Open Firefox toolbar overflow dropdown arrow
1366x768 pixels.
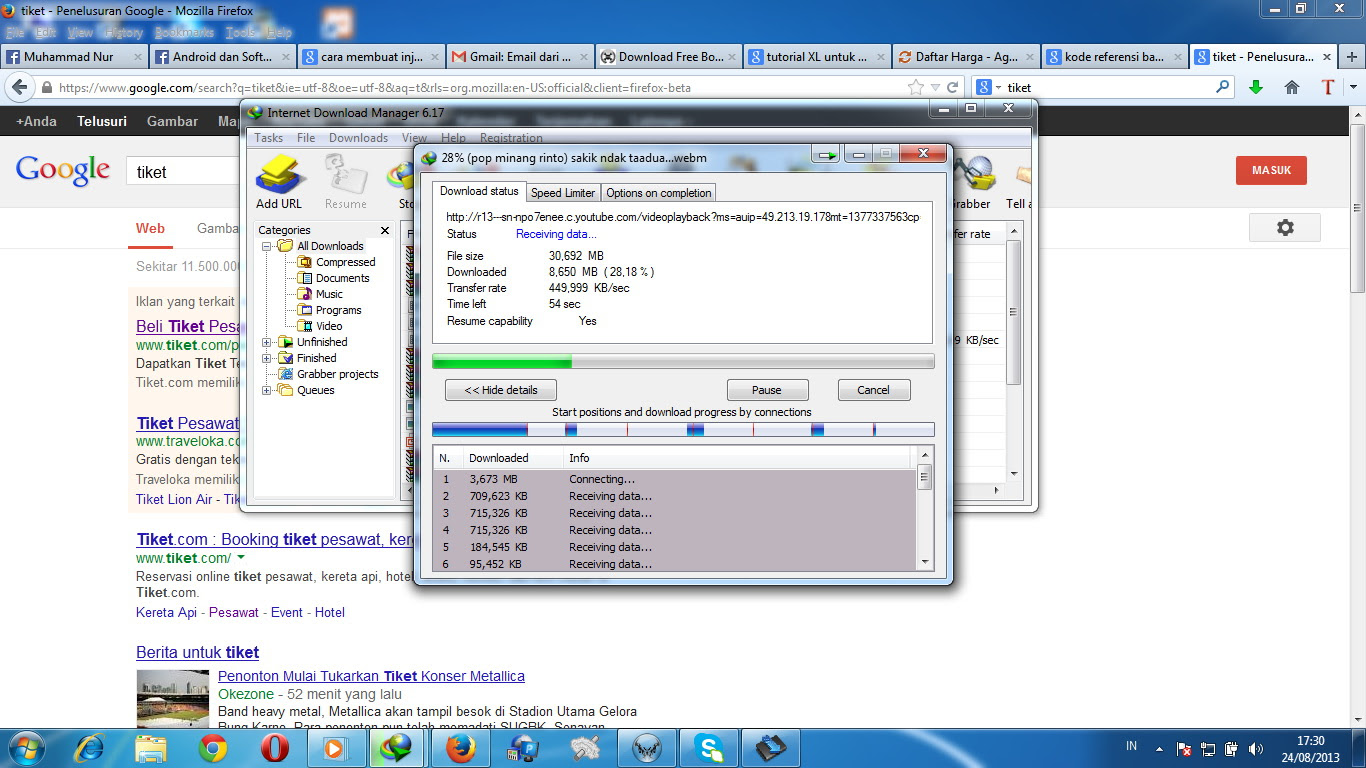click(1353, 87)
